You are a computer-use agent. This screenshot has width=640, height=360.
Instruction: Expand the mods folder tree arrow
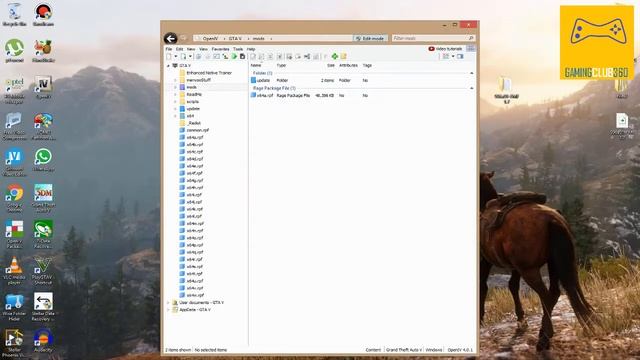click(x=176, y=87)
